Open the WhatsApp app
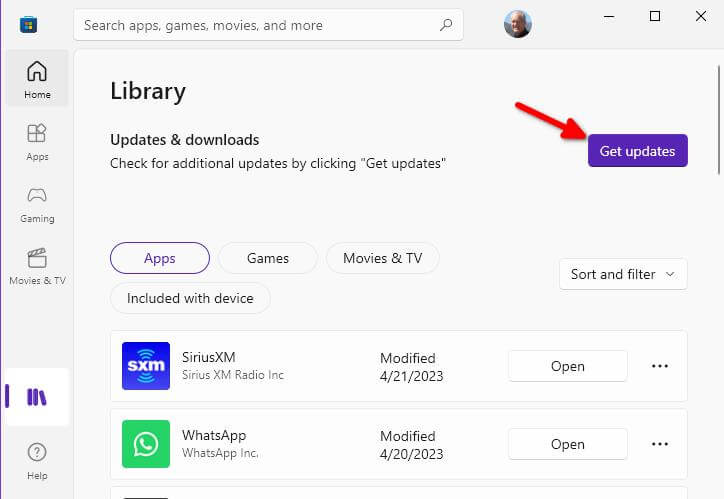This screenshot has width=724, height=499. [568, 444]
